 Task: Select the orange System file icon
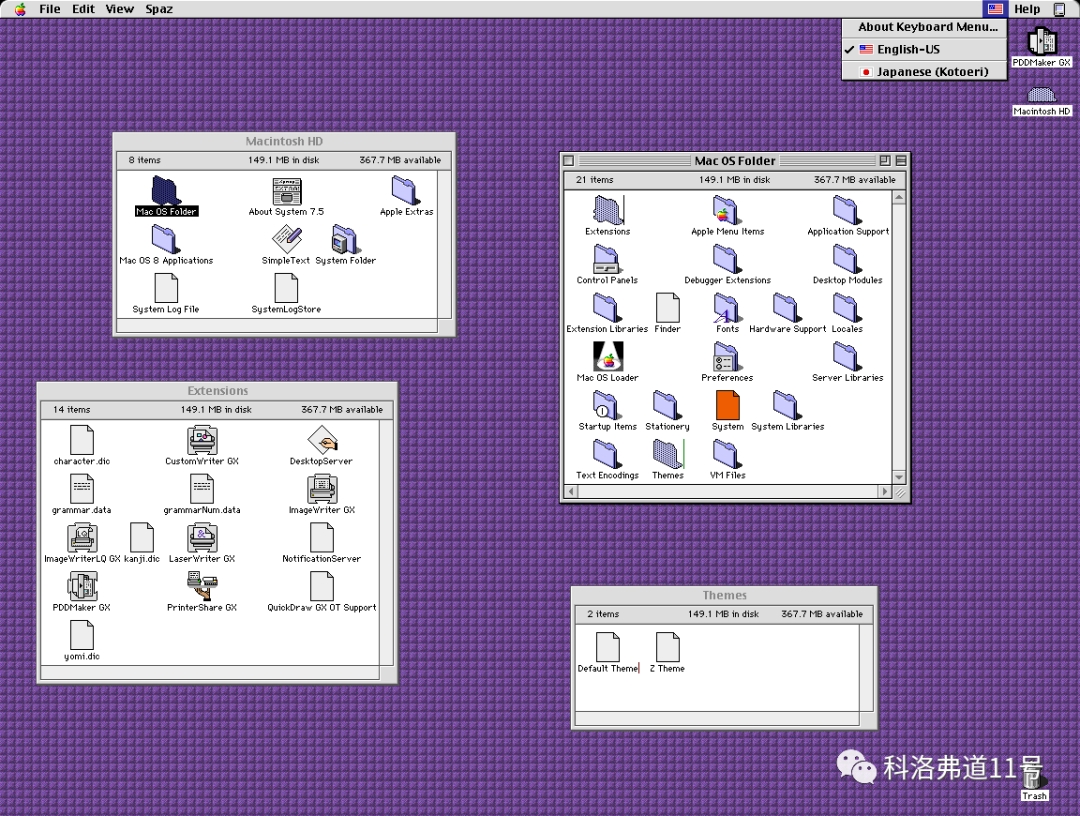click(x=727, y=405)
